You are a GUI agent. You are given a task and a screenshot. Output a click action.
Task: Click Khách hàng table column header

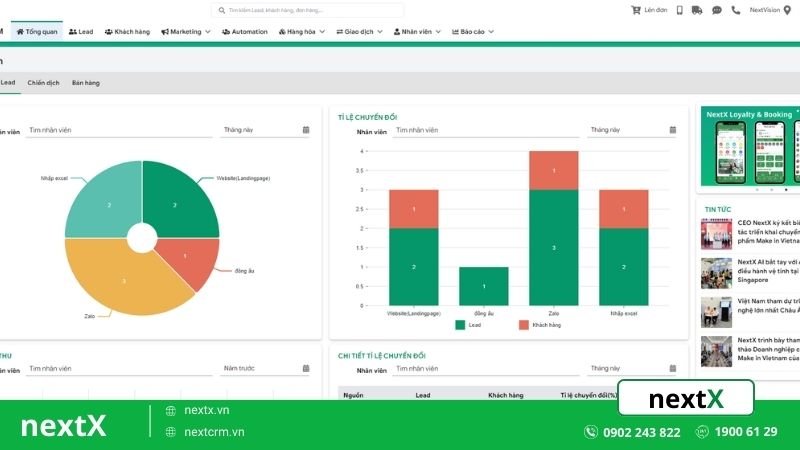pos(506,395)
